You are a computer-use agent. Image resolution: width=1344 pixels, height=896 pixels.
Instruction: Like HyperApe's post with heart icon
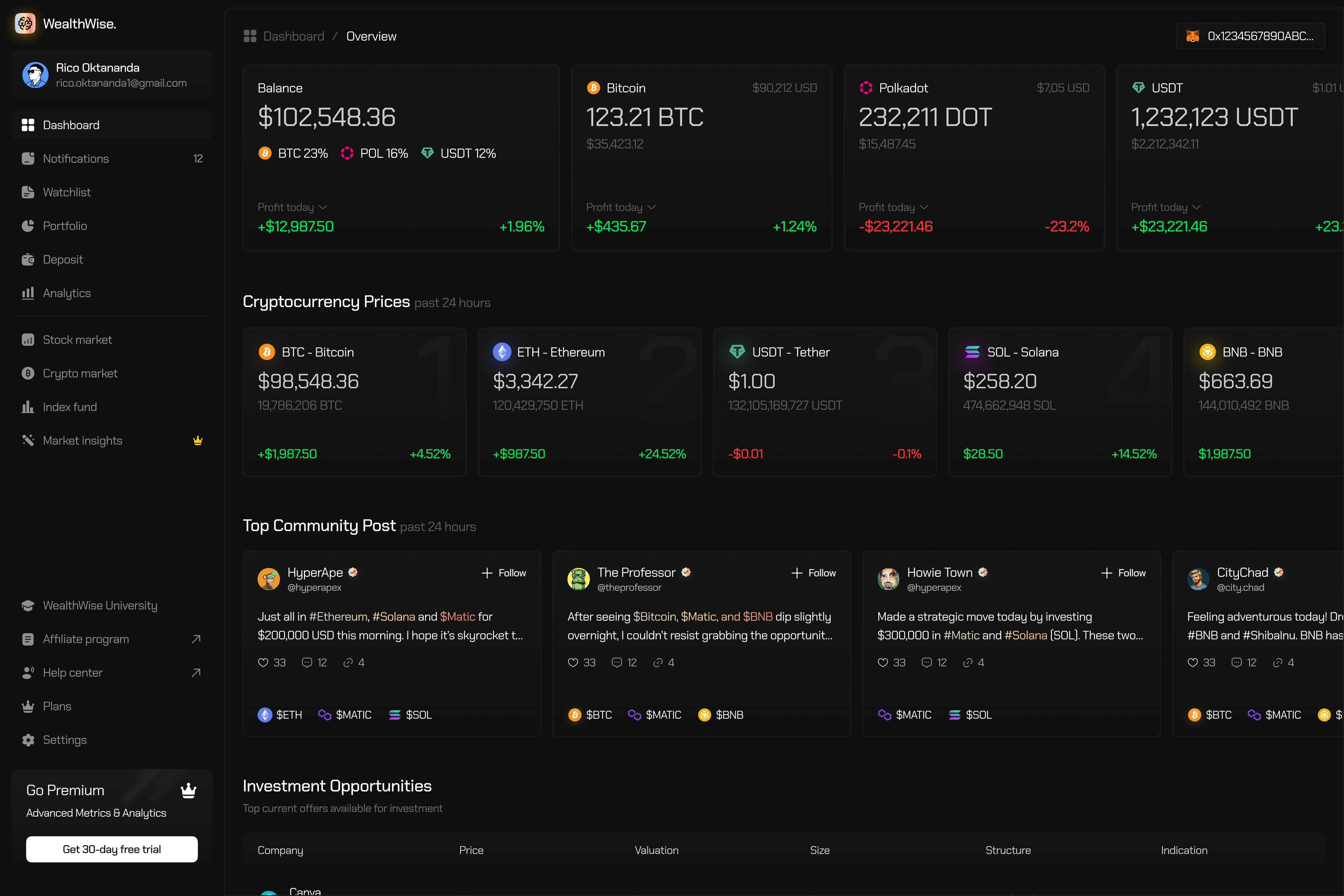(263, 662)
